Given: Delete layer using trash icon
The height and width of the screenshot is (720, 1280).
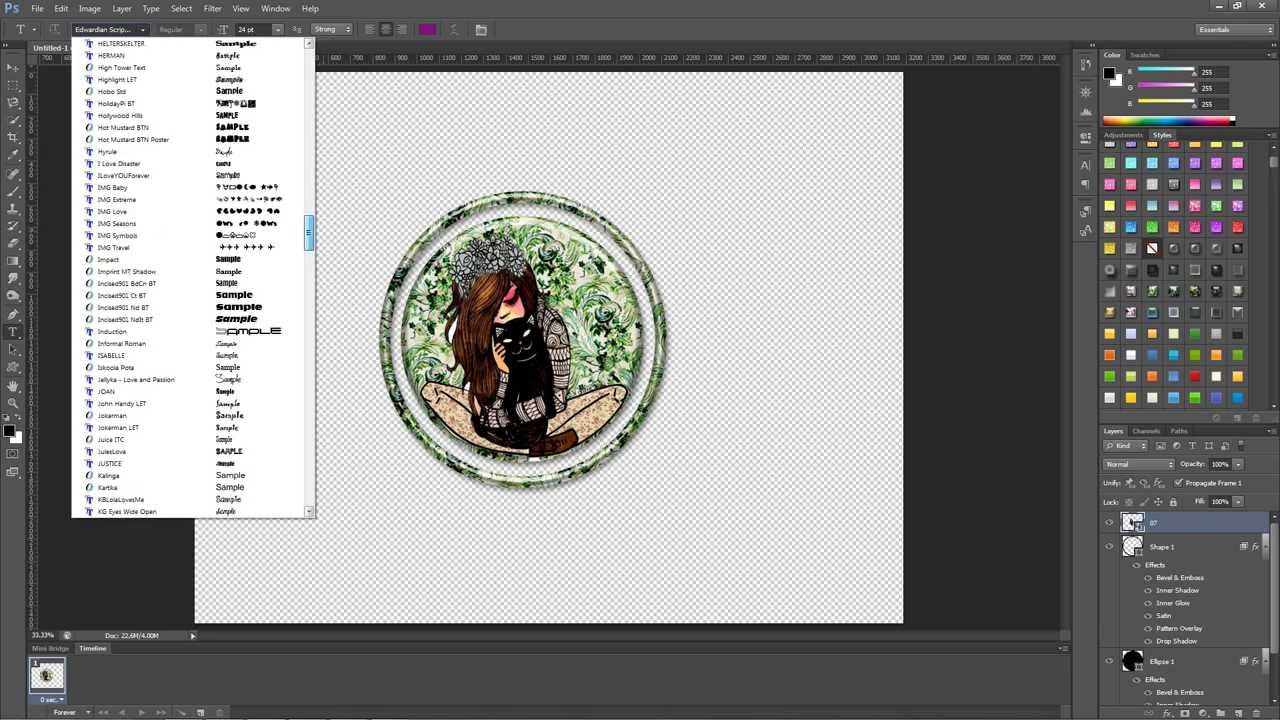Looking at the screenshot, I should pos(1255,713).
